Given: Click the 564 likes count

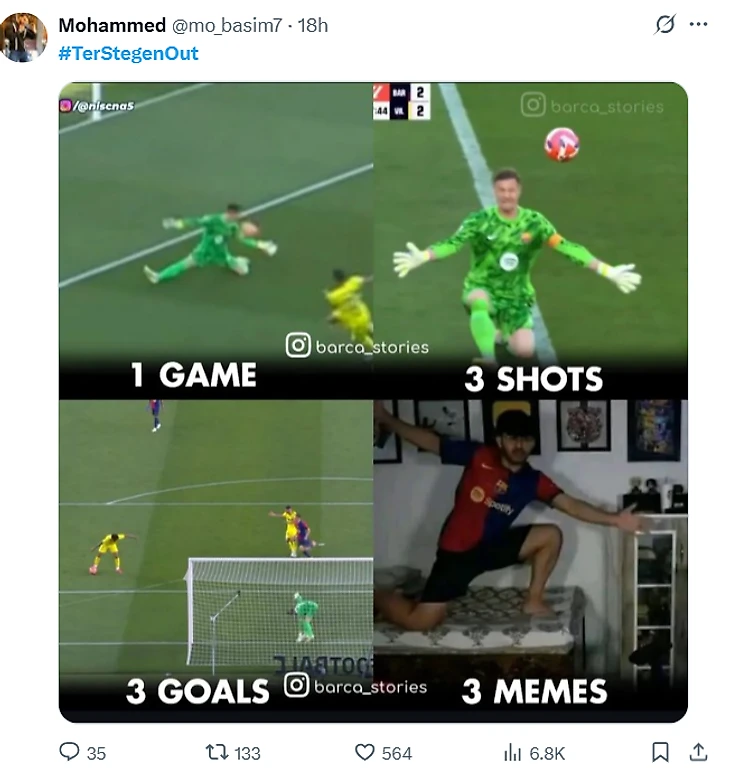Looking at the screenshot, I should (397, 753).
